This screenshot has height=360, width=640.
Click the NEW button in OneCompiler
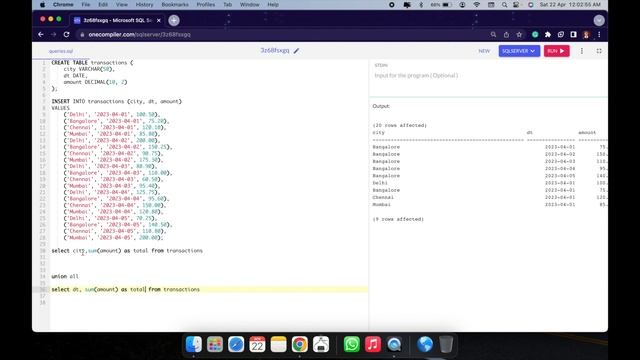coord(484,51)
